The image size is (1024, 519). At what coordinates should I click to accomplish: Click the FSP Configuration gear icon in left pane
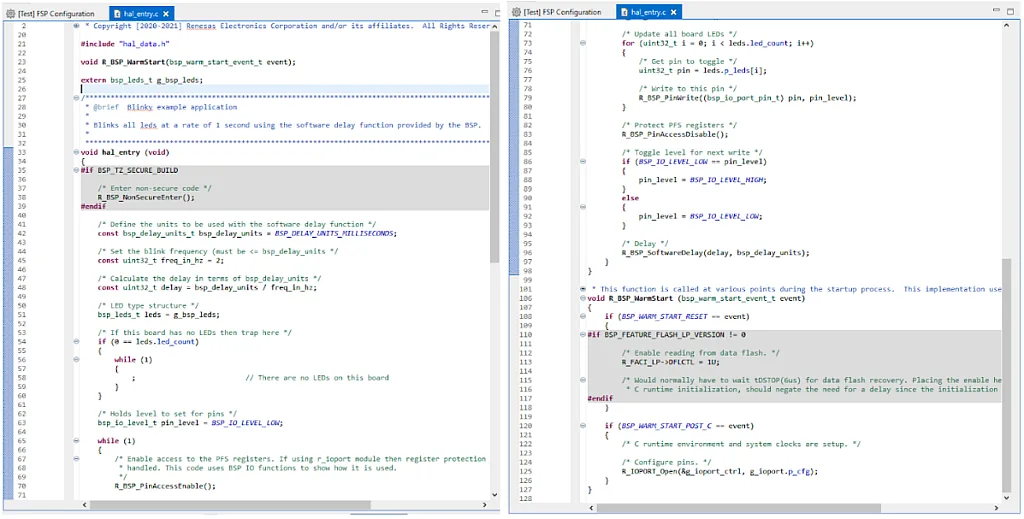(x=9, y=13)
